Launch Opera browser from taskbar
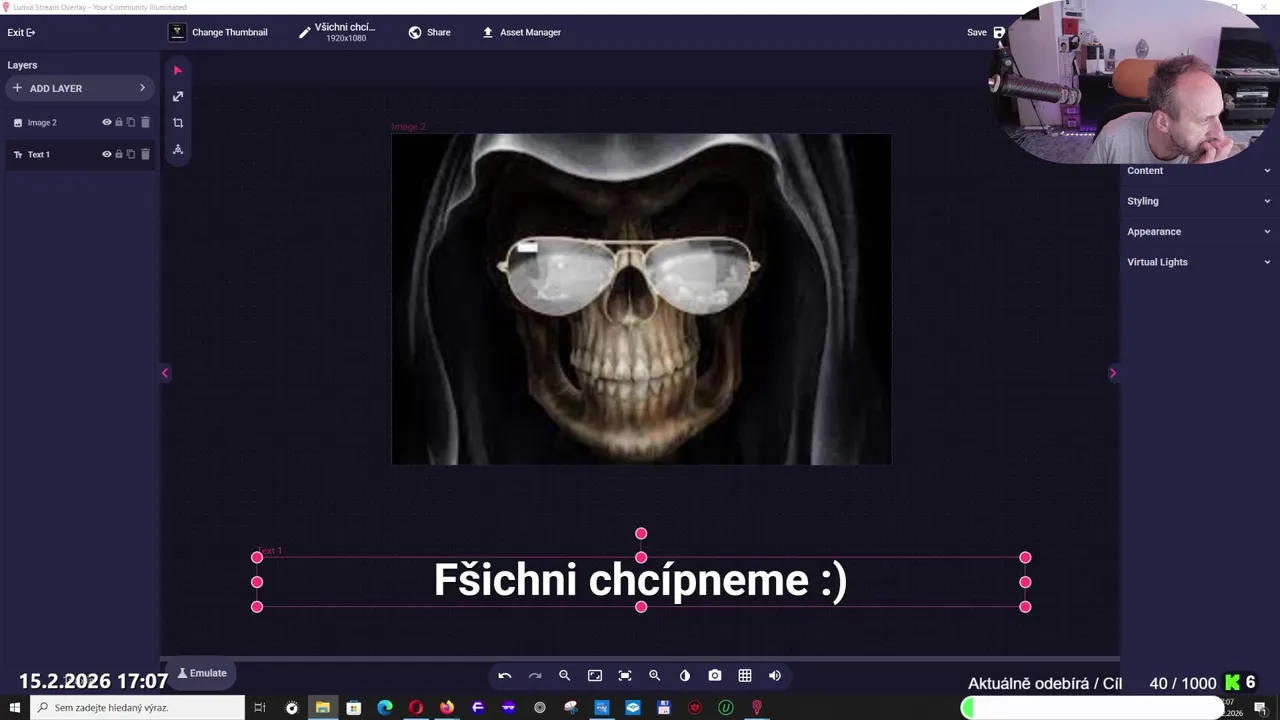This screenshot has height=720, width=1280. [416, 708]
